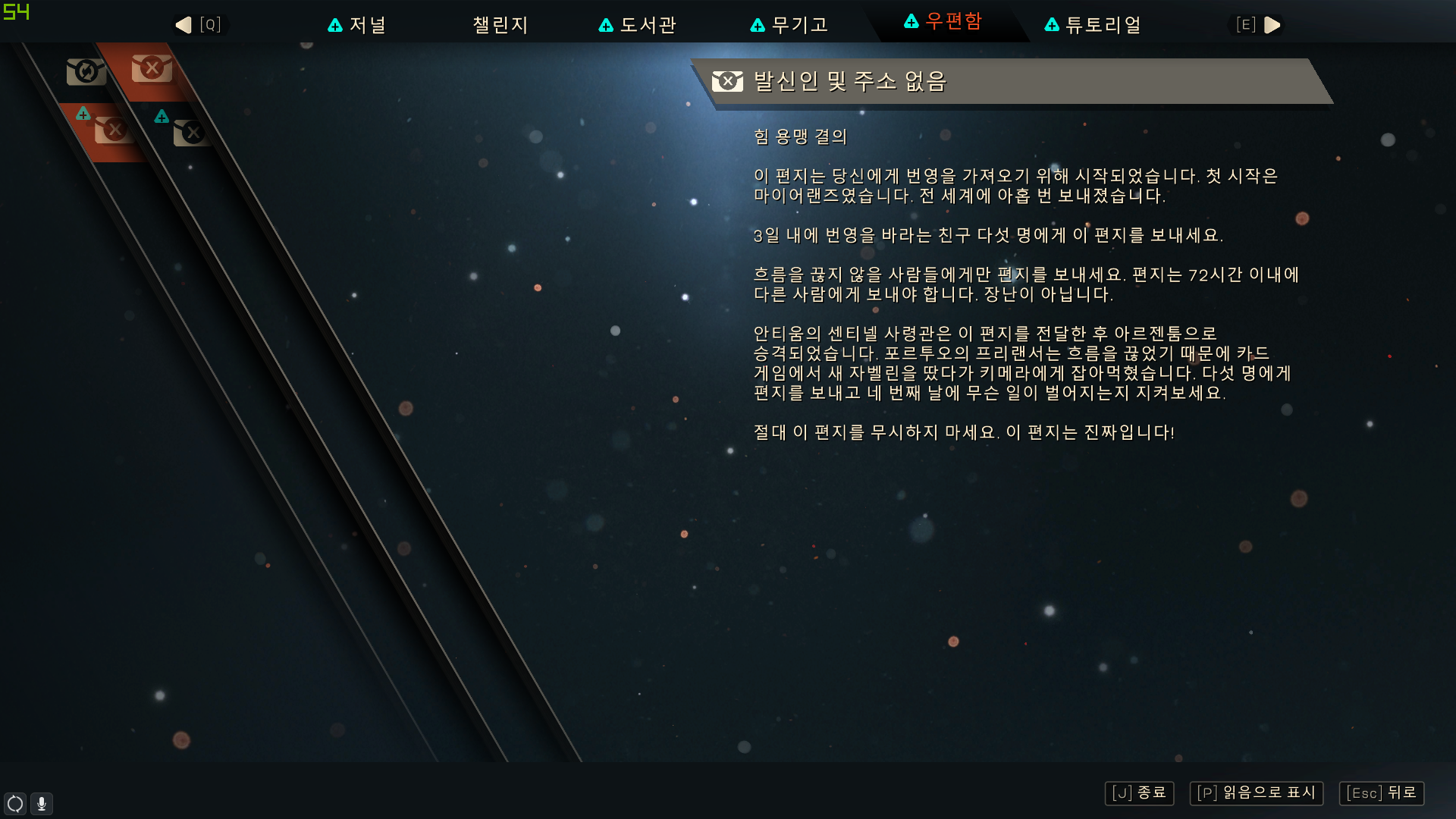The height and width of the screenshot is (819, 1456).
Task: Click the [Esc] 뒤로 button
Action: coord(1382,793)
